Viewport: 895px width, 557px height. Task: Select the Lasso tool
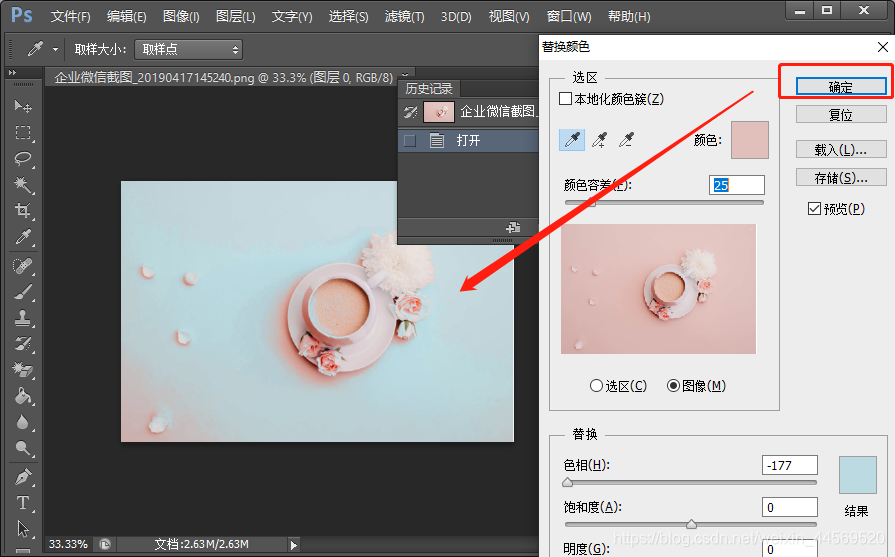pyautogui.click(x=23, y=159)
